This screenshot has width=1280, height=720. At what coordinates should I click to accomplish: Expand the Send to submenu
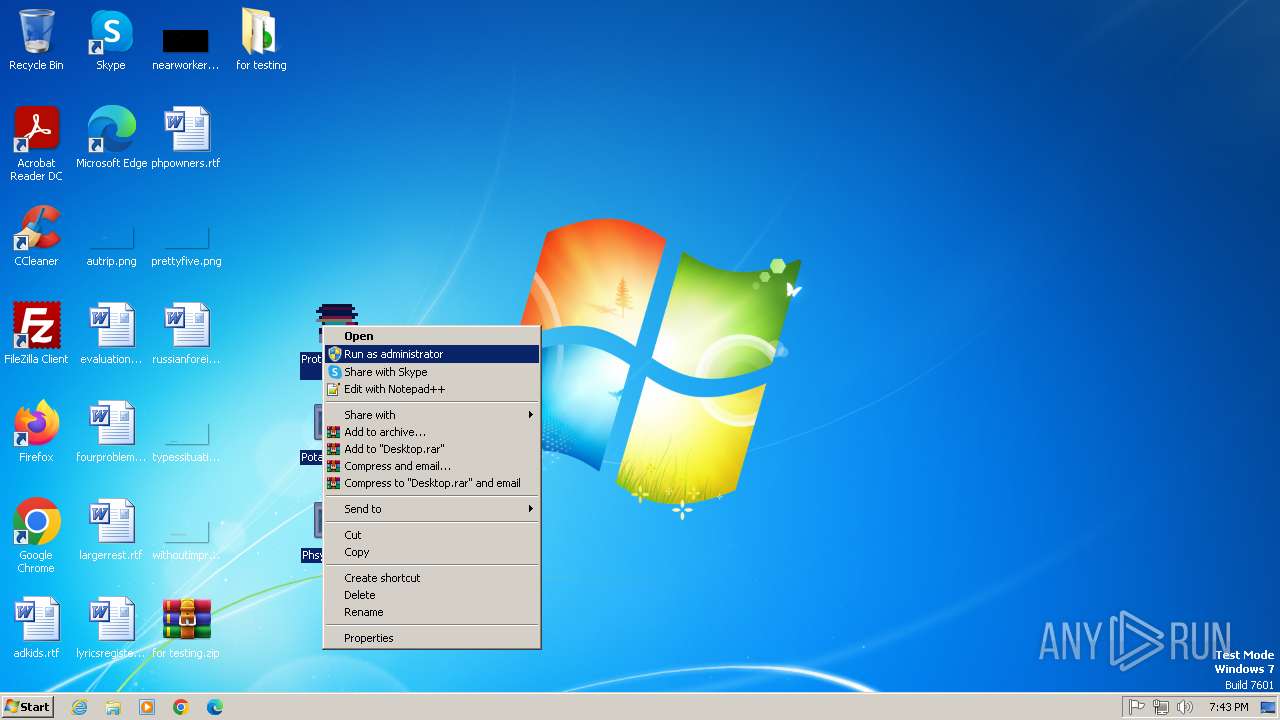pos(432,509)
